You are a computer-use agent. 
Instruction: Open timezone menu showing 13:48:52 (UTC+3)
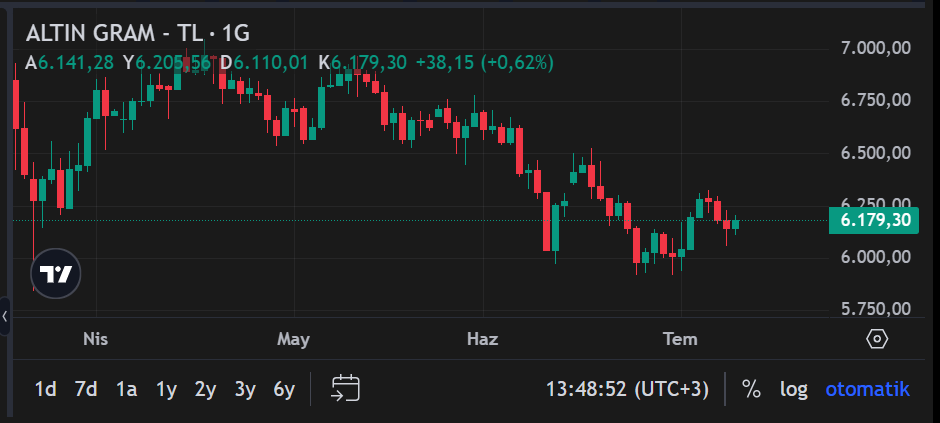point(627,389)
